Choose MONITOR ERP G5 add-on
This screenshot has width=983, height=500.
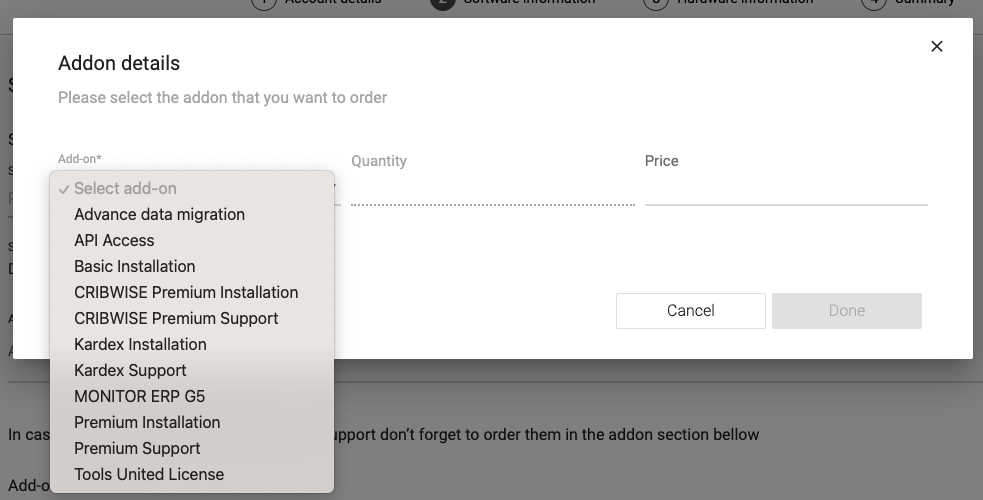point(139,396)
